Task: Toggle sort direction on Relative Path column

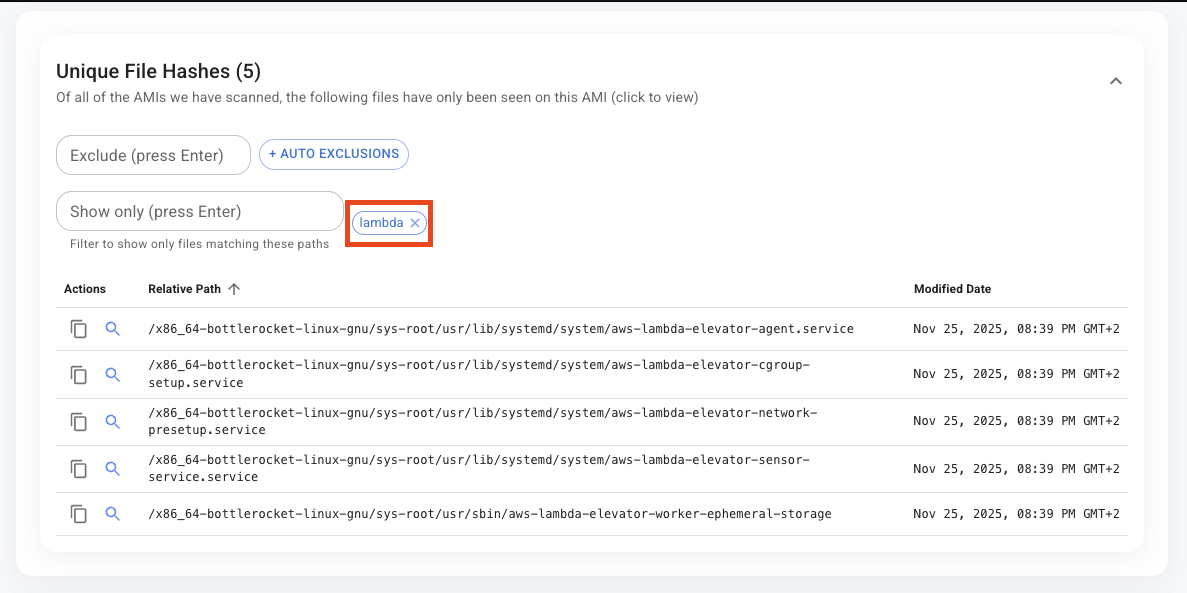Action: (234, 288)
